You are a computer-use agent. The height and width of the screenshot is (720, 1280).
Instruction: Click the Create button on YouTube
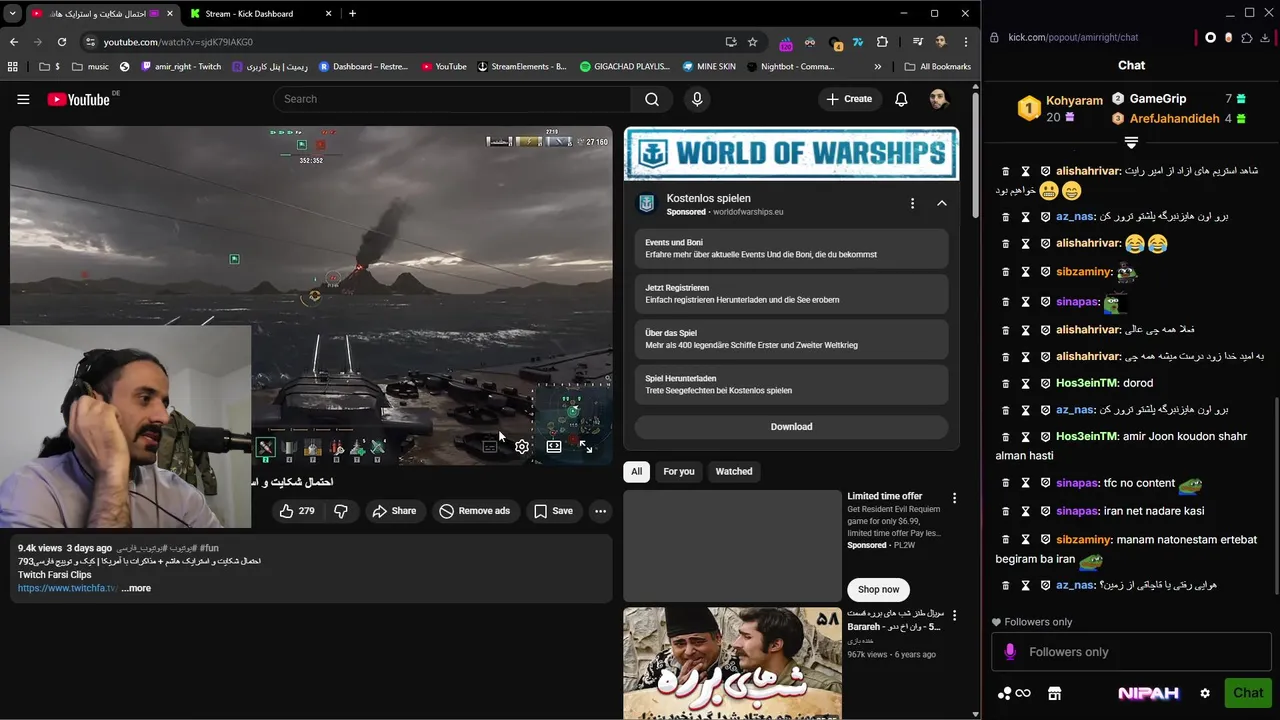click(849, 99)
